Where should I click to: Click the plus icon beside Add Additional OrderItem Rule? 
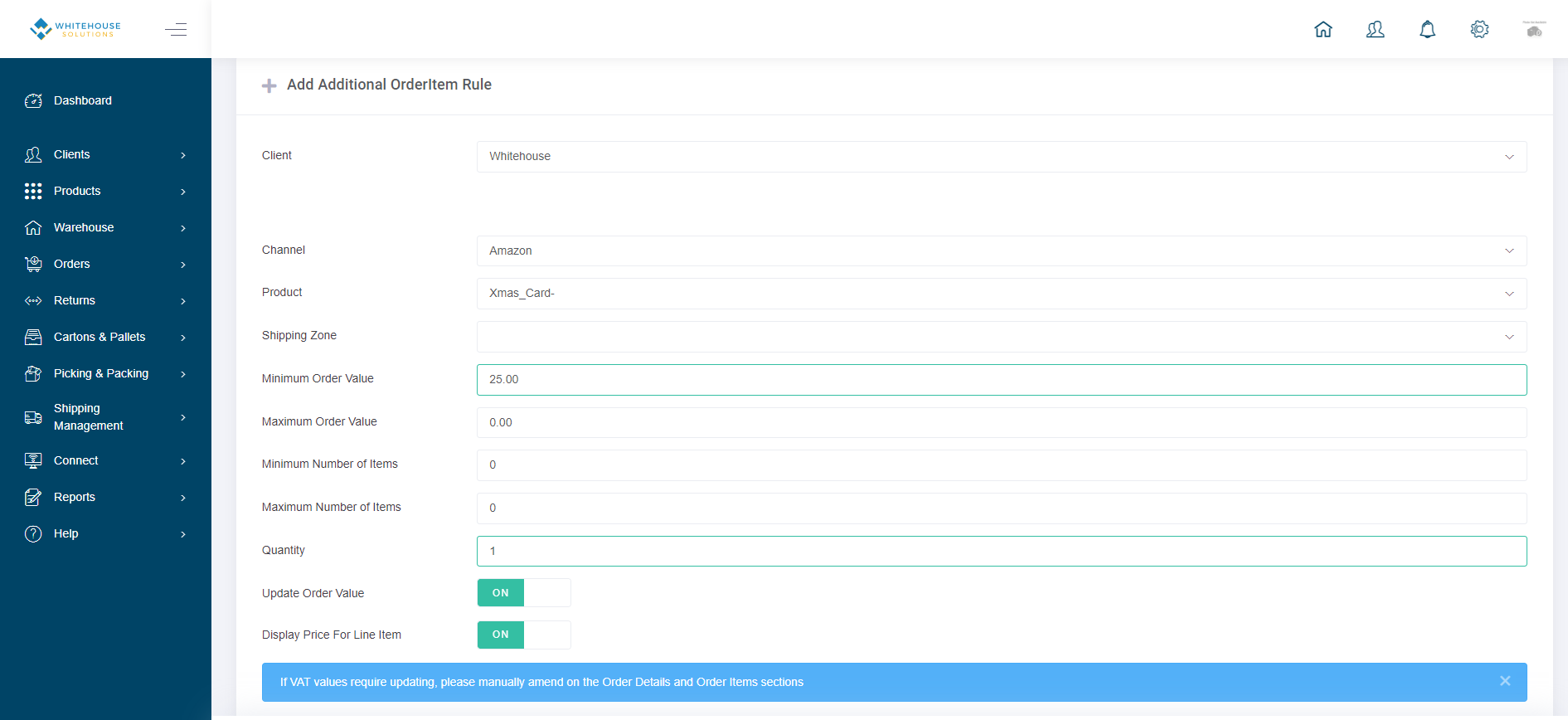(x=269, y=85)
